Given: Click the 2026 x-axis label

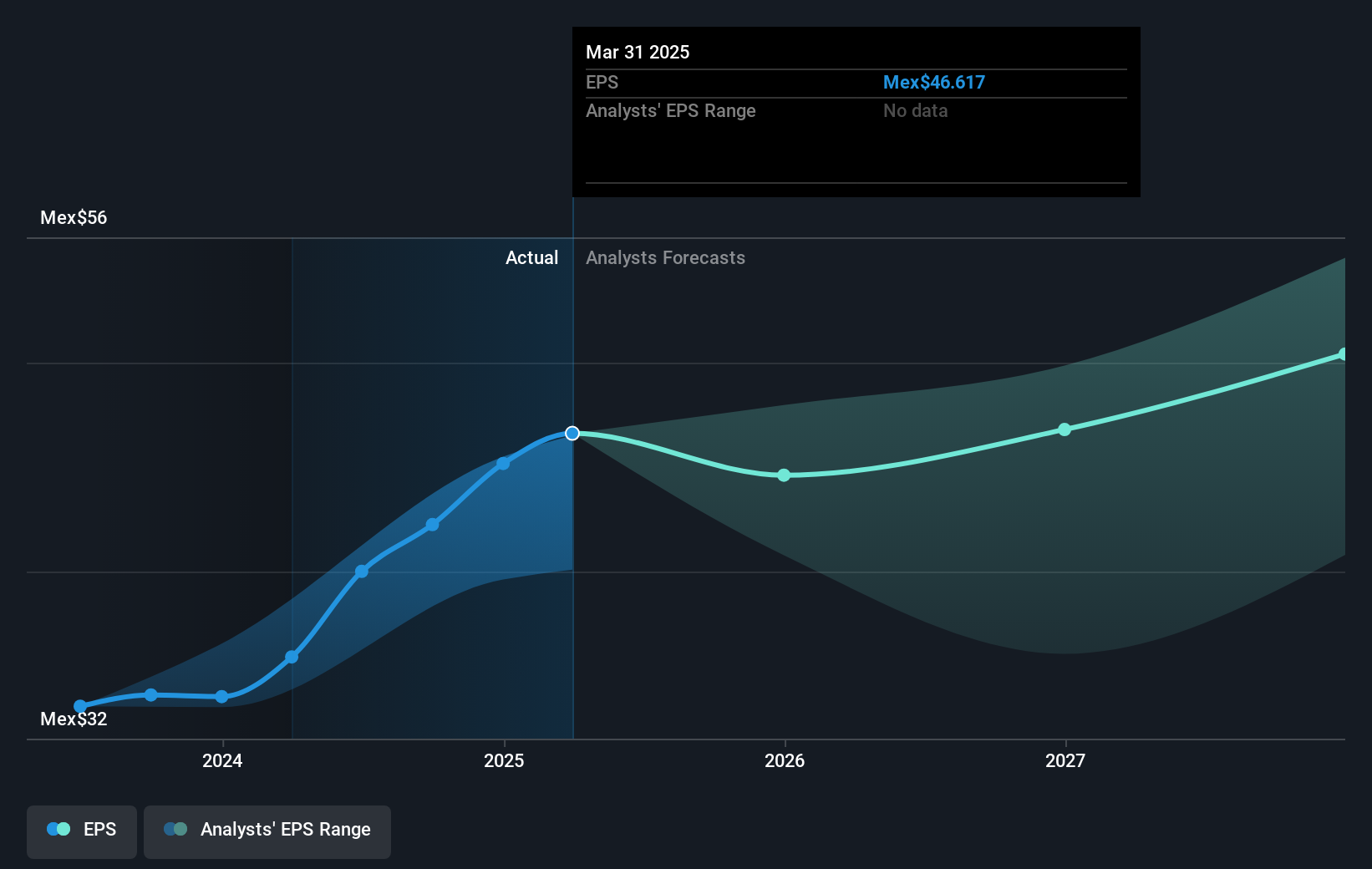Looking at the screenshot, I should [x=785, y=760].
